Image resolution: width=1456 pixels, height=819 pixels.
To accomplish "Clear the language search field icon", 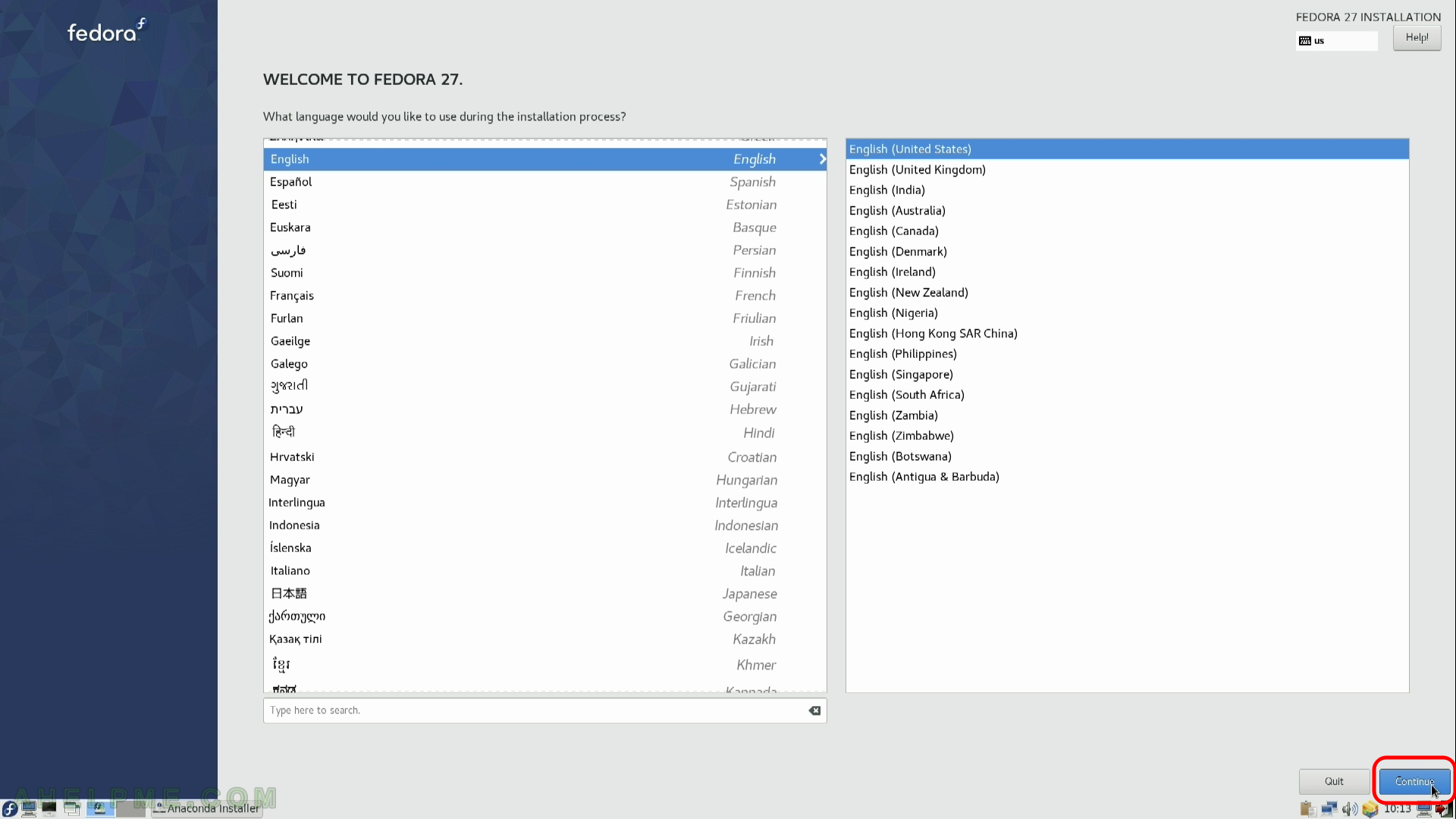I will coord(814,711).
